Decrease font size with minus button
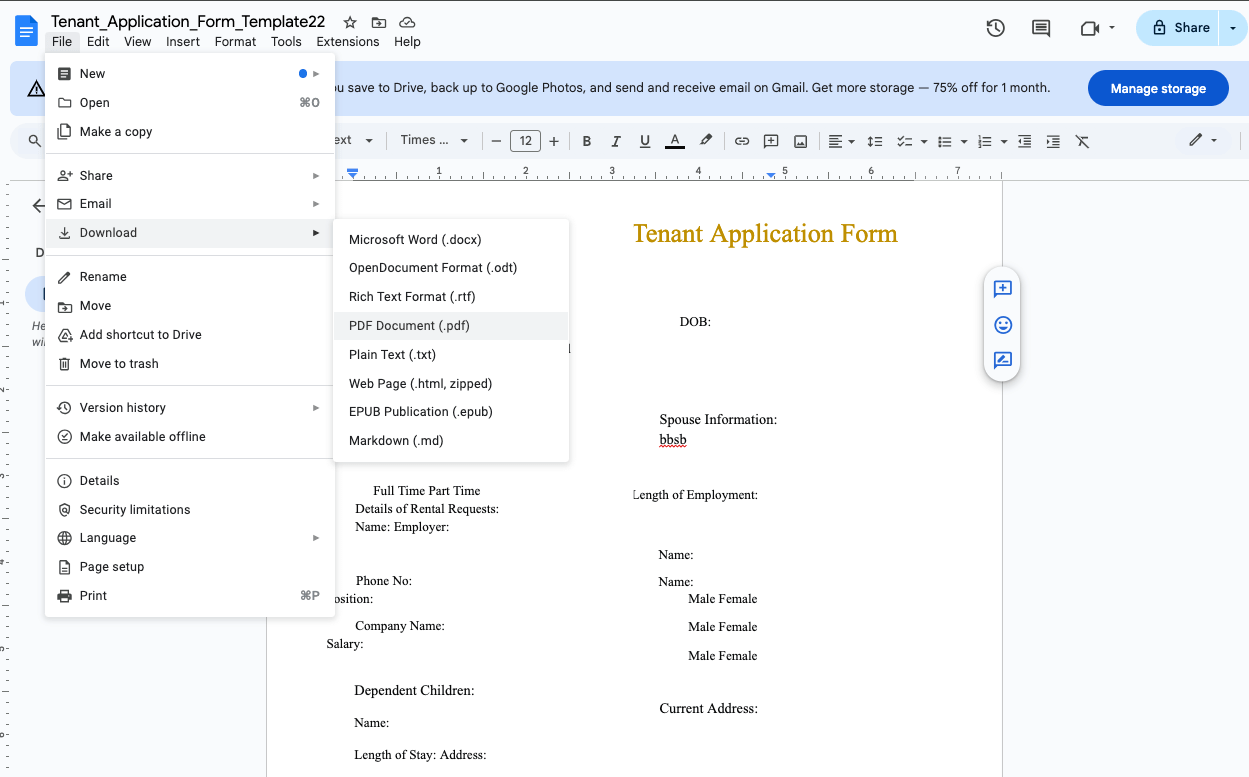1249x777 pixels. pos(495,141)
